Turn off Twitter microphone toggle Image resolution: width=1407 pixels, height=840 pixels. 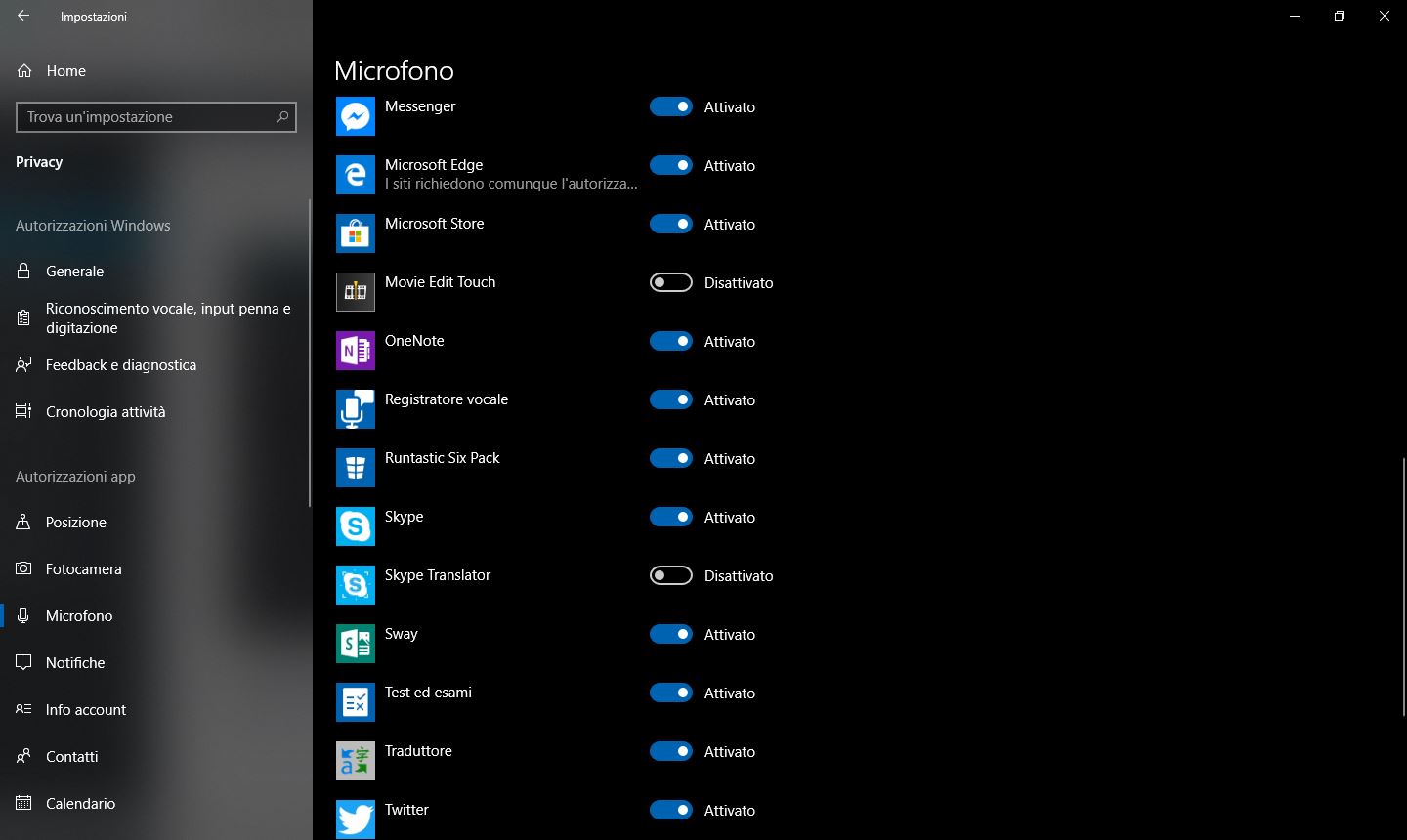click(671, 810)
